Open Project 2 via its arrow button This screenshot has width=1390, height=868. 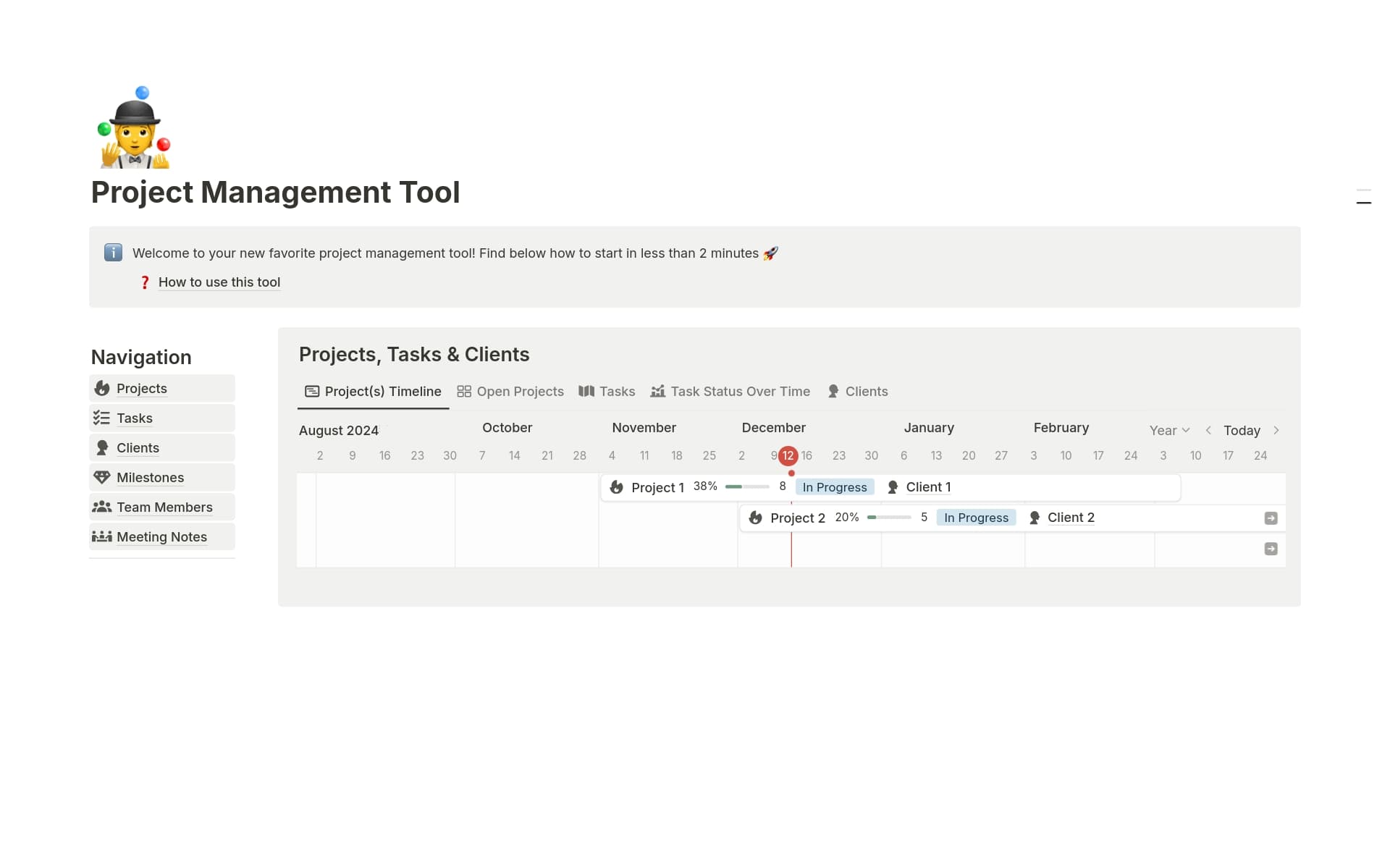pos(1271,518)
